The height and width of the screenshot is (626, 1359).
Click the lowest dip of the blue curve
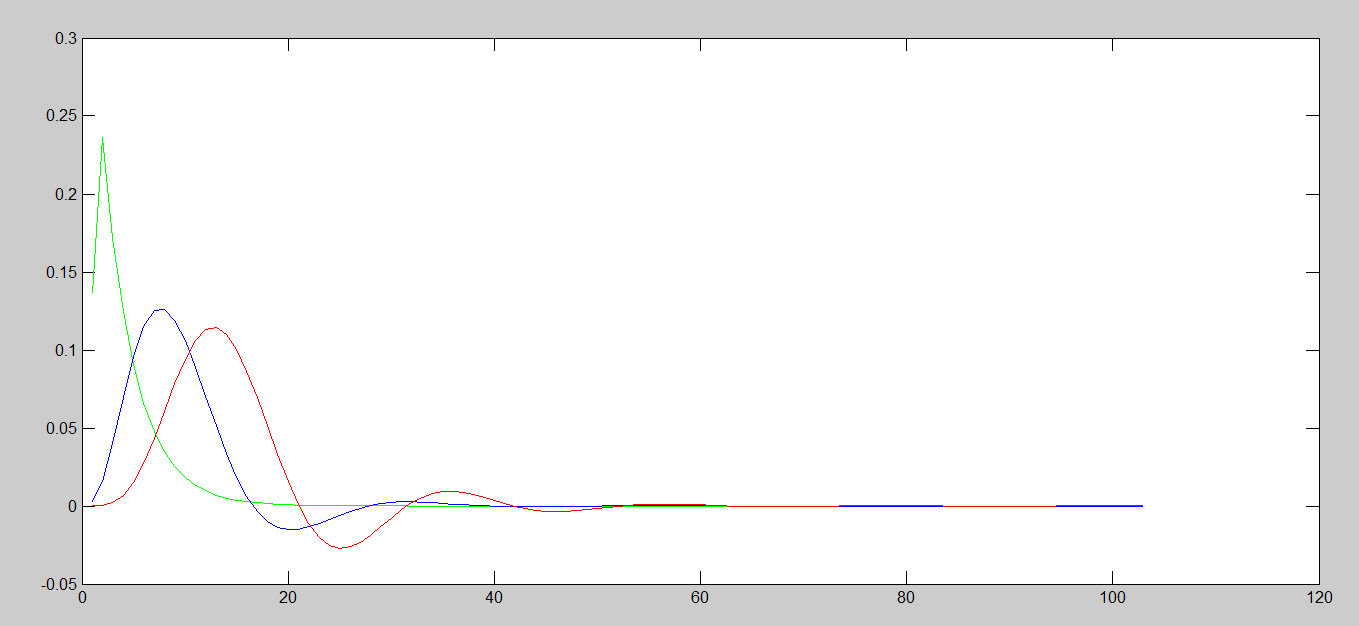(291, 529)
